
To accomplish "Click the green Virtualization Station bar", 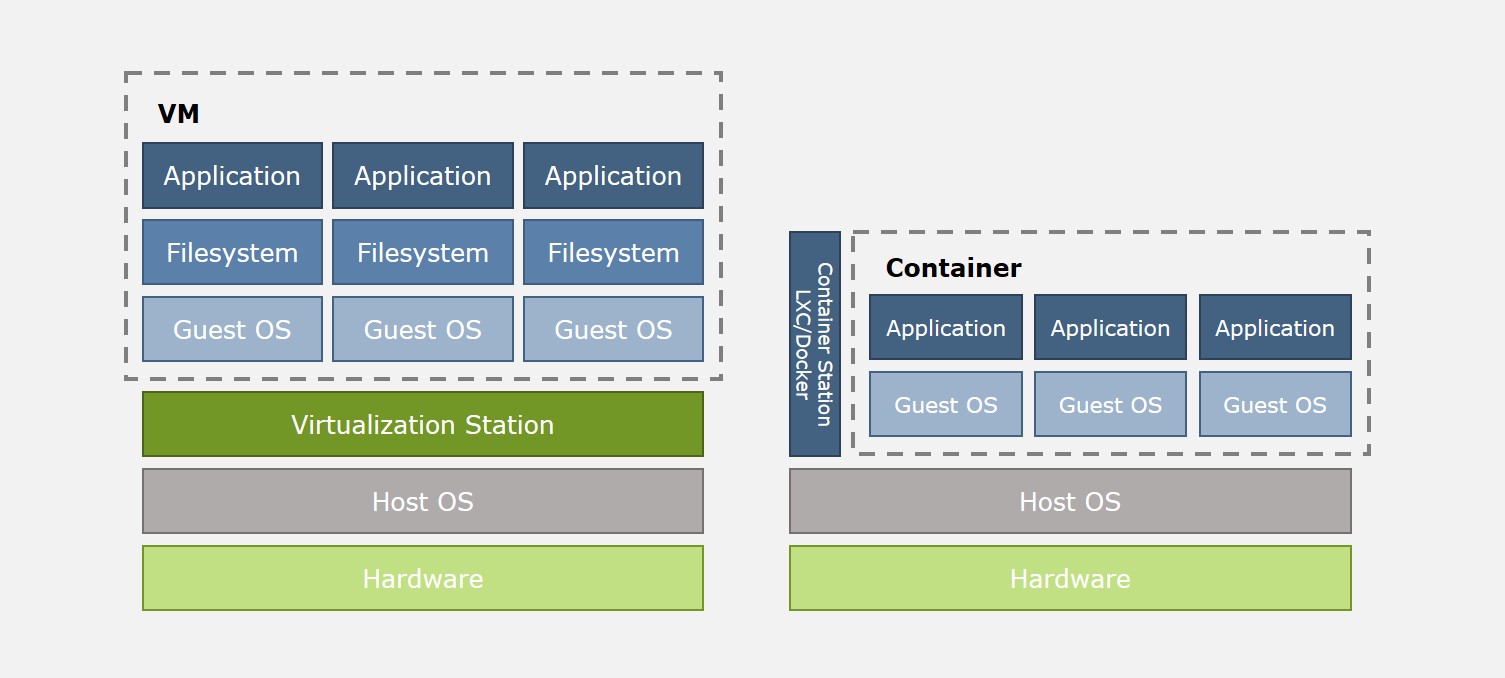I will coord(422,424).
